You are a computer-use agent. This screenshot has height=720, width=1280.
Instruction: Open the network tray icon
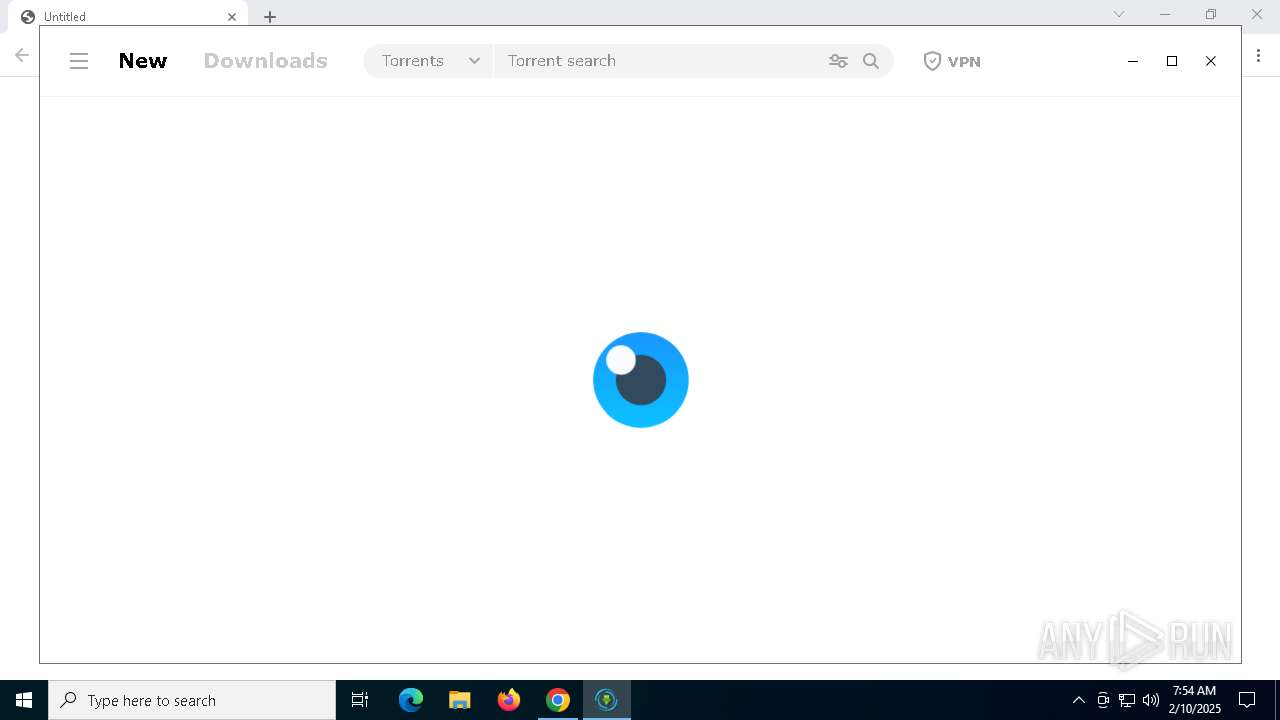pos(1127,700)
